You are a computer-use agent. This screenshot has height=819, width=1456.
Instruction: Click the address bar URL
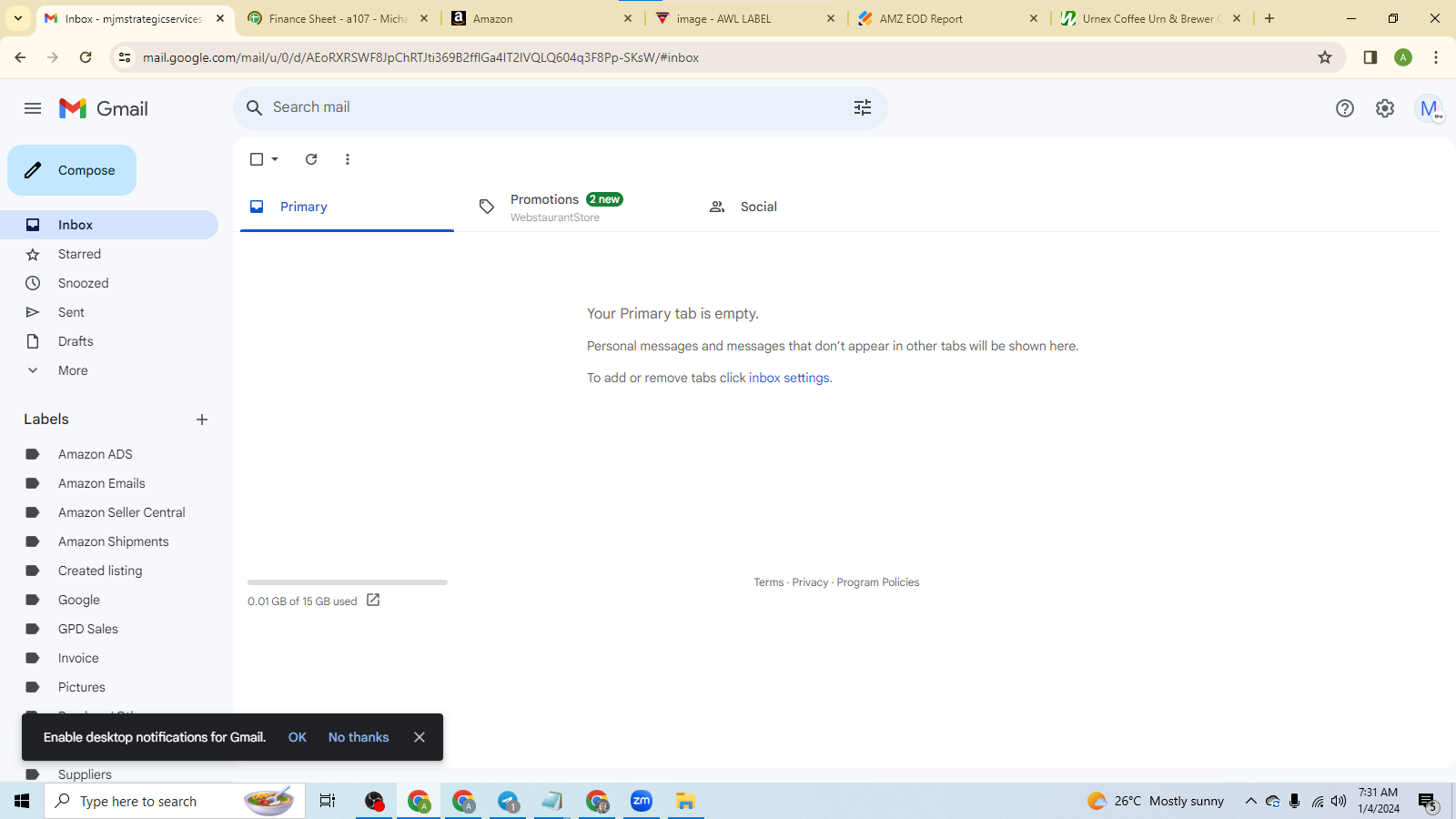coord(420,57)
